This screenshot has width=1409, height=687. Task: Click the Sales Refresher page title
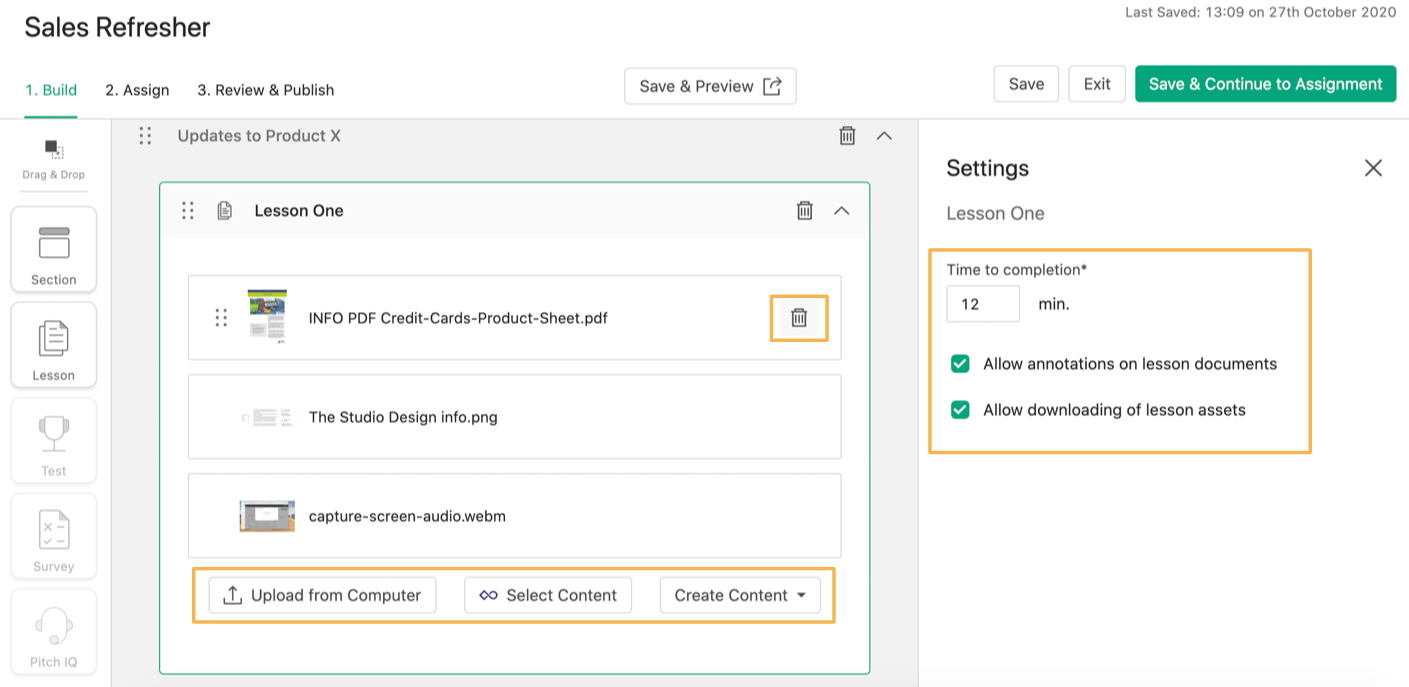(x=117, y=27)
